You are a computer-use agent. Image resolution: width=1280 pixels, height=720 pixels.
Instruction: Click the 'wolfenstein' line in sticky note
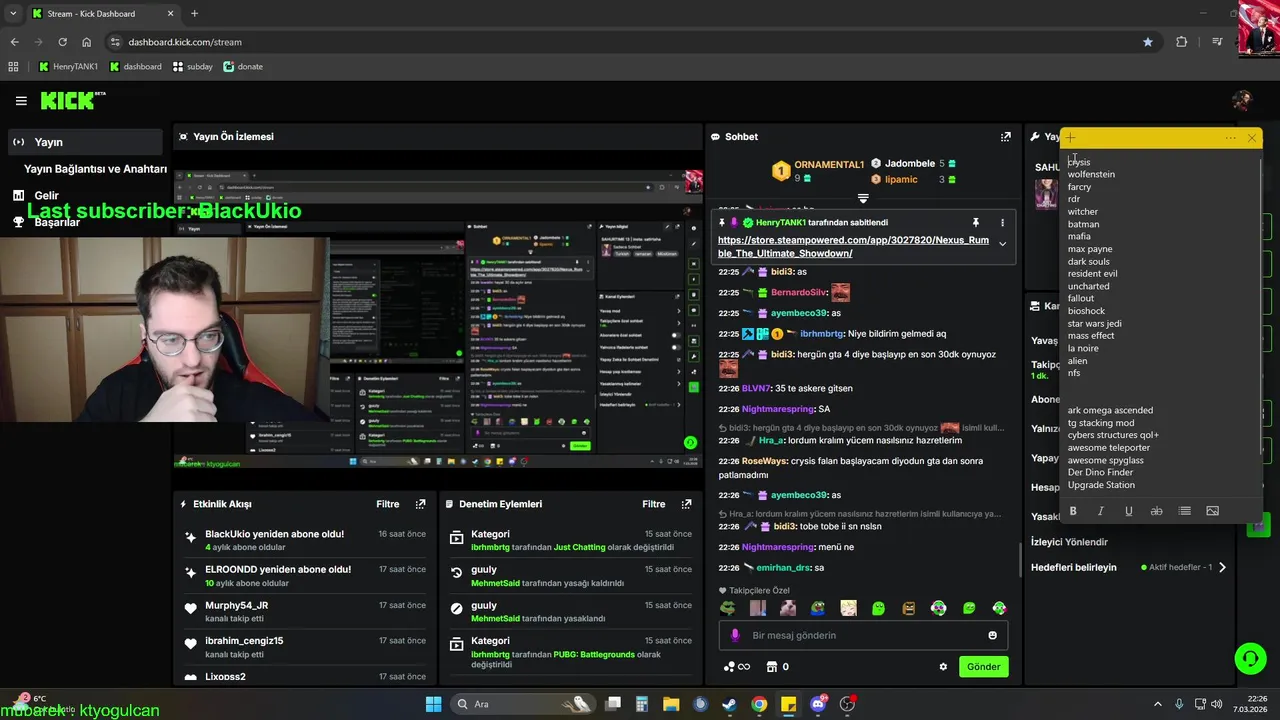(1091, 174)
